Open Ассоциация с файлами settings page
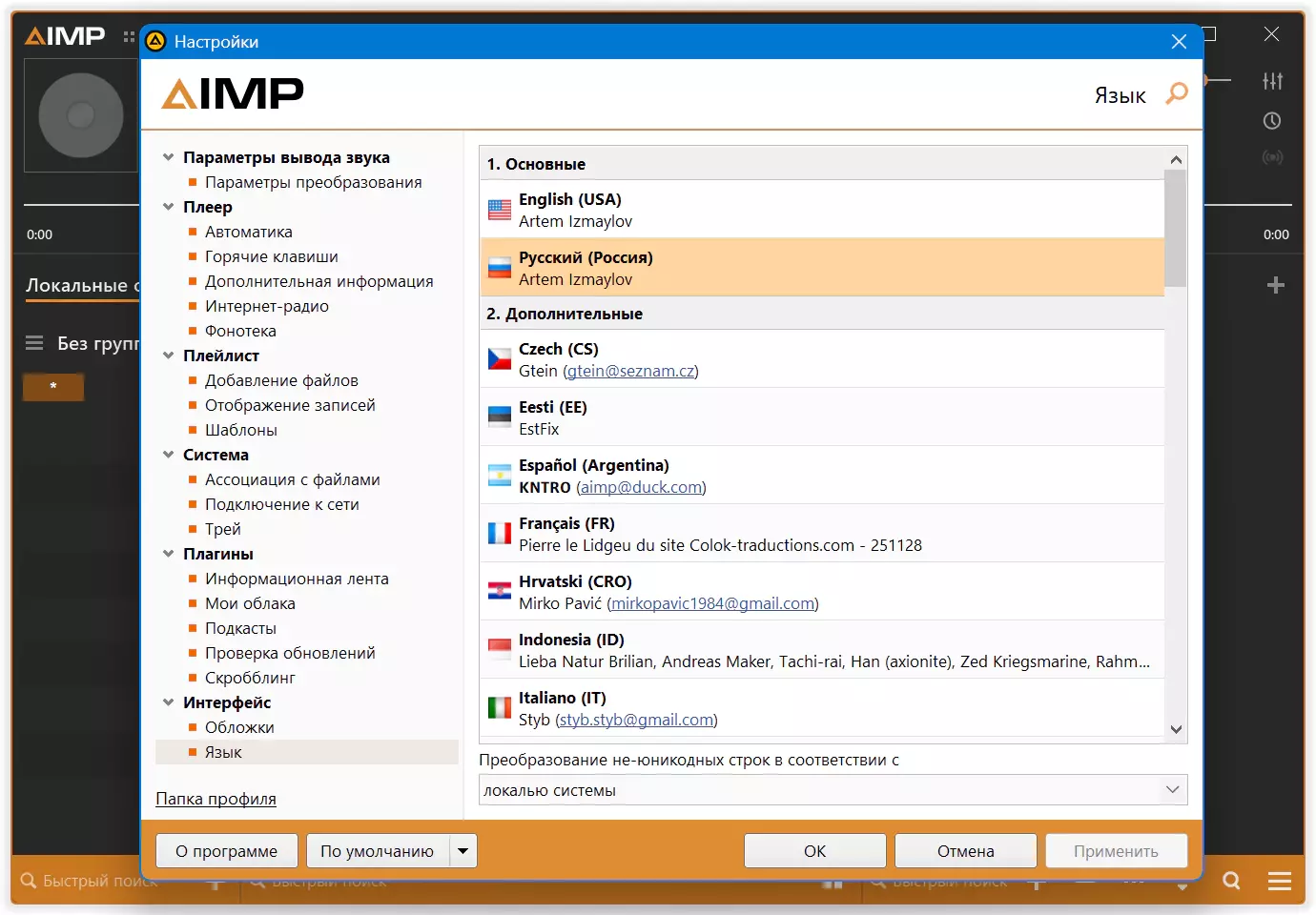The height and width of the screenshot is (915, 1316). (x=293, y=479)
